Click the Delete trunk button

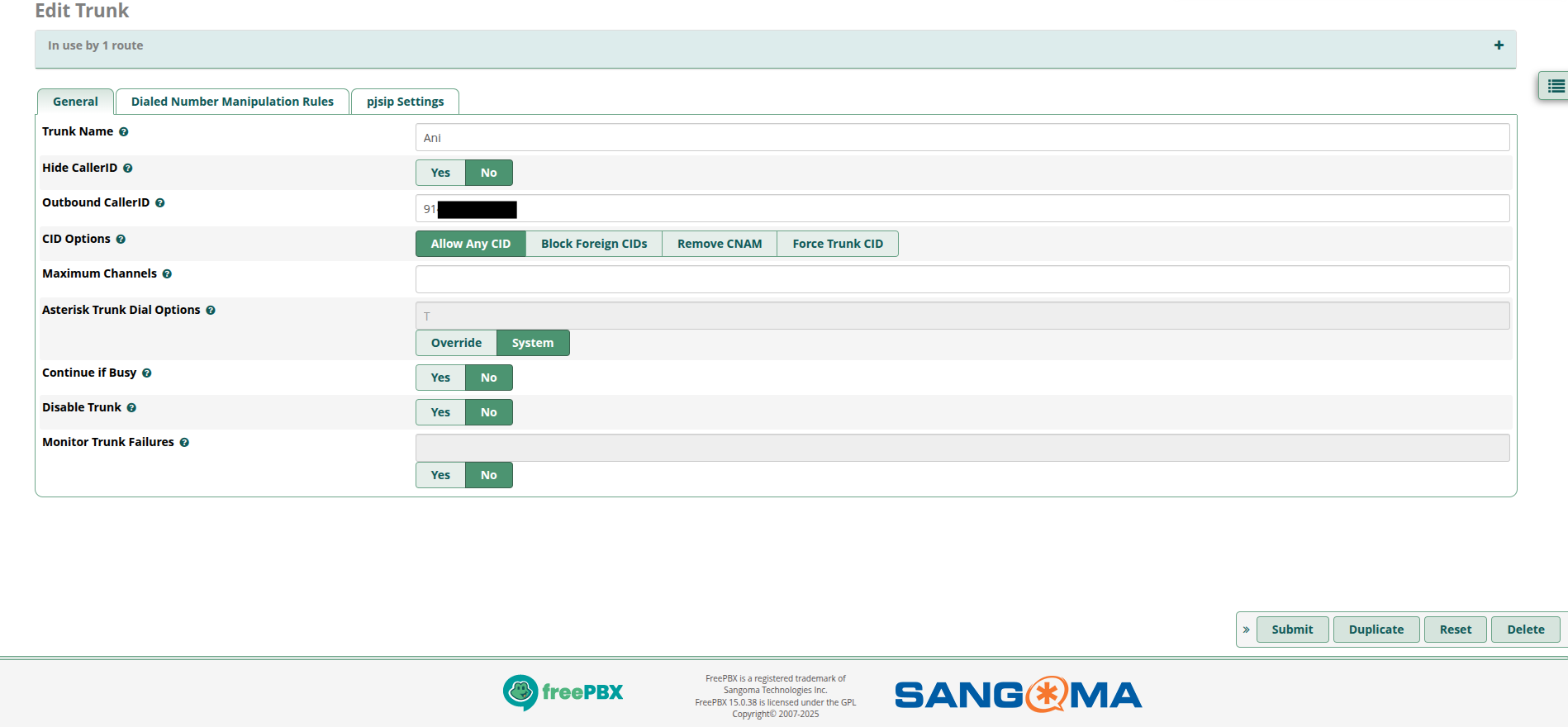coord(1525,630)
